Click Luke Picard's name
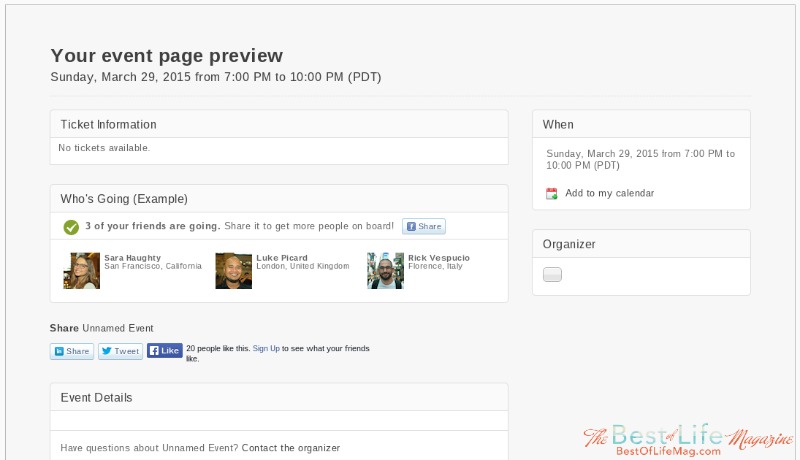Image resolution: width=800 pixels, height=460 pixels. [282, 258]
